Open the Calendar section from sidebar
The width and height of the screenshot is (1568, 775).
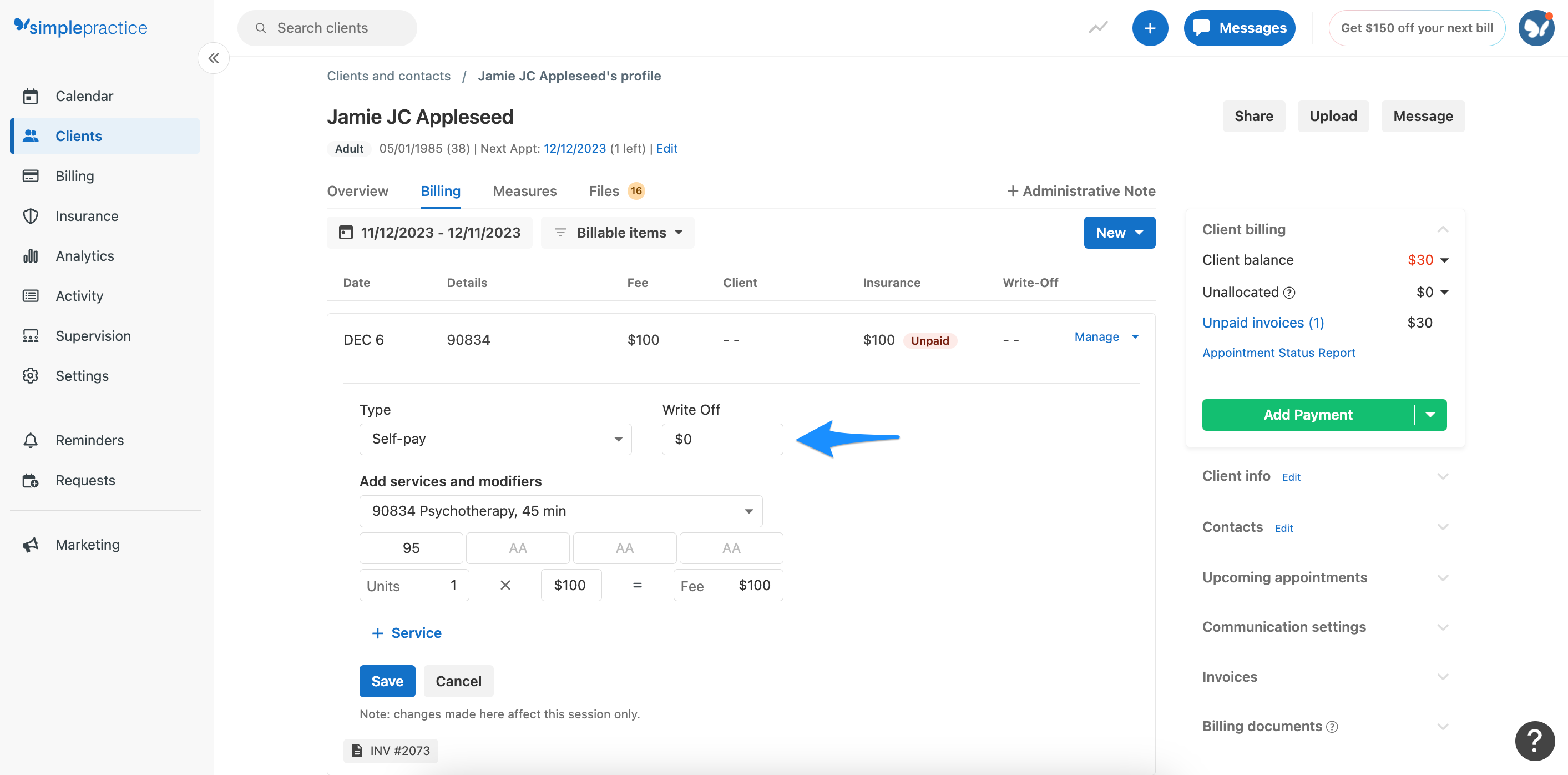pos(84,95)
